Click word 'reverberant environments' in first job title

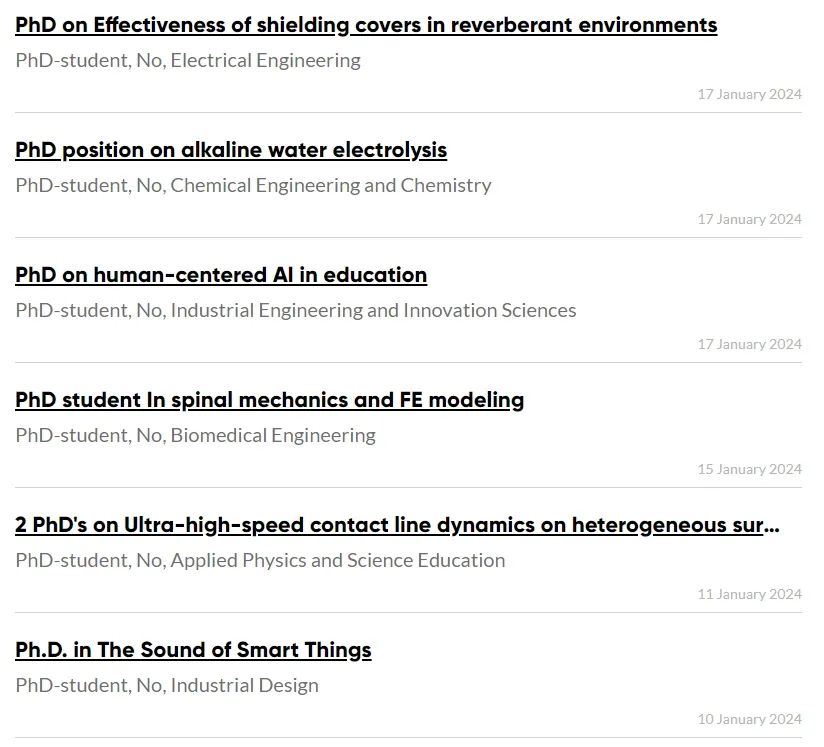tap(584, 25)
